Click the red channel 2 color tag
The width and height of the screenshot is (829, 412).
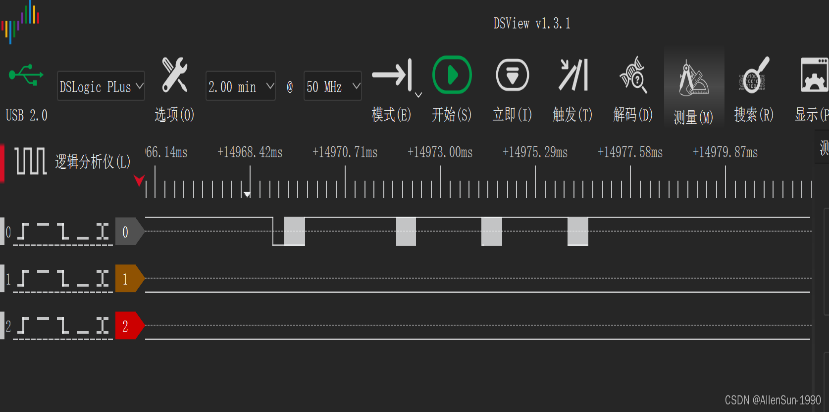(x=128, y=326)
